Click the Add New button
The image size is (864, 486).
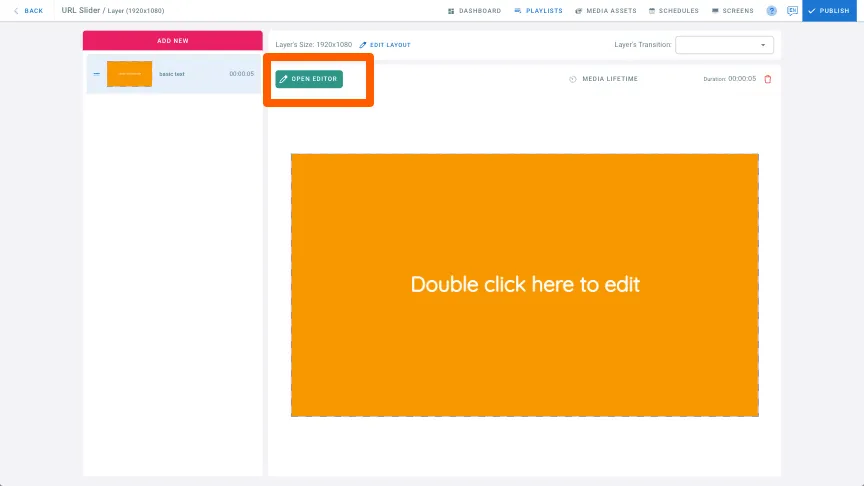[172, 40]
